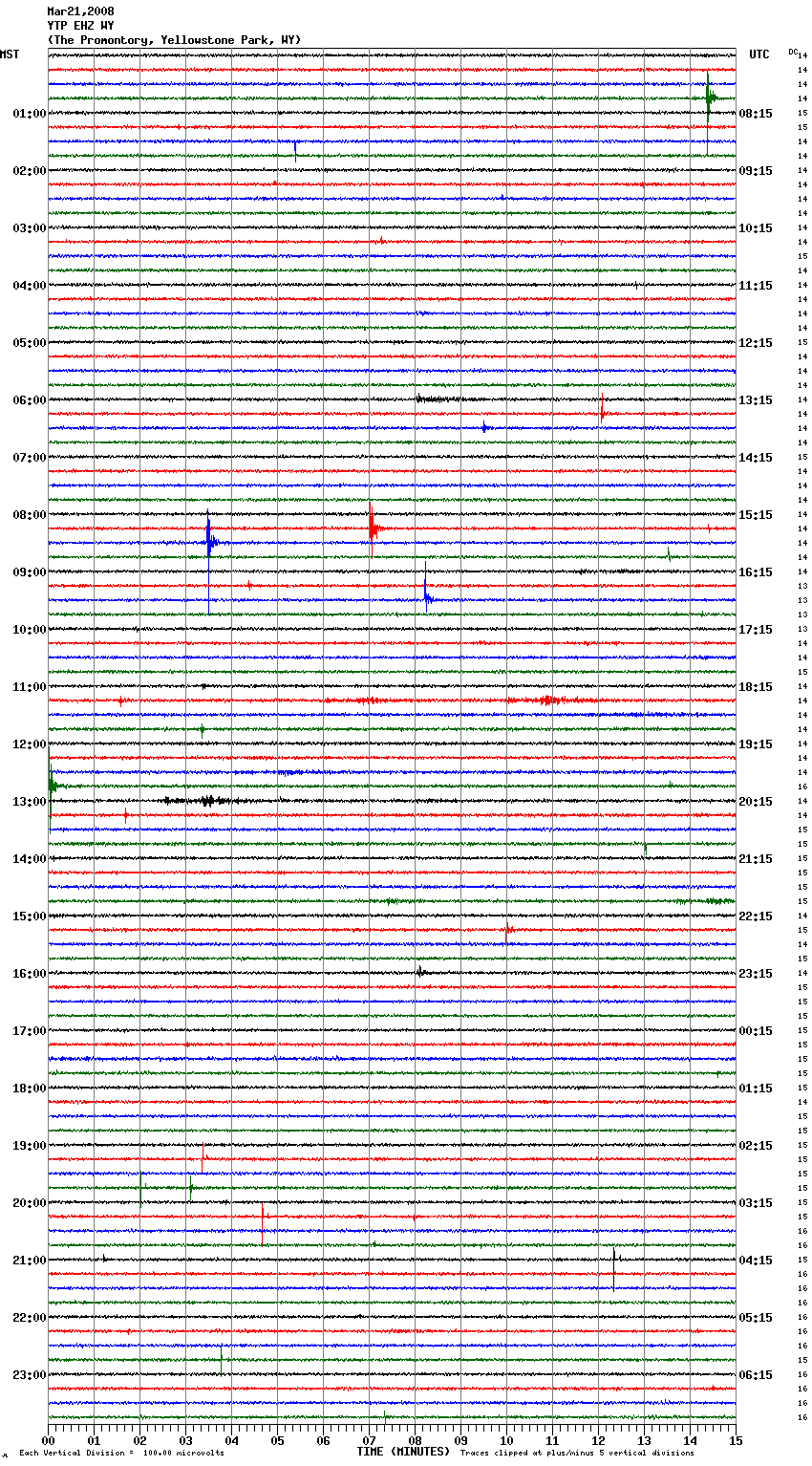Click the TIME (MINUTES) axis label
The height and width of the screenshot is (1466, 812).
point(403,1452)
